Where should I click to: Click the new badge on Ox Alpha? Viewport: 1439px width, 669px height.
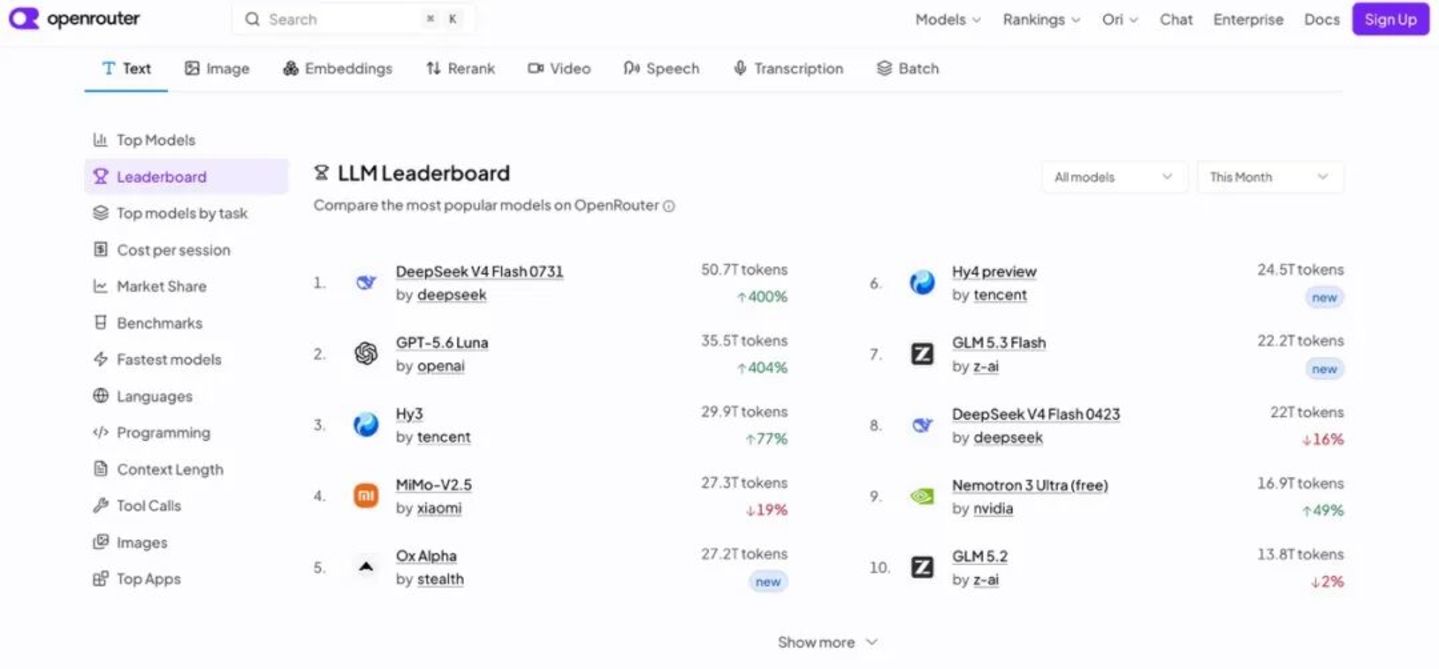click(x=768, y=581)
